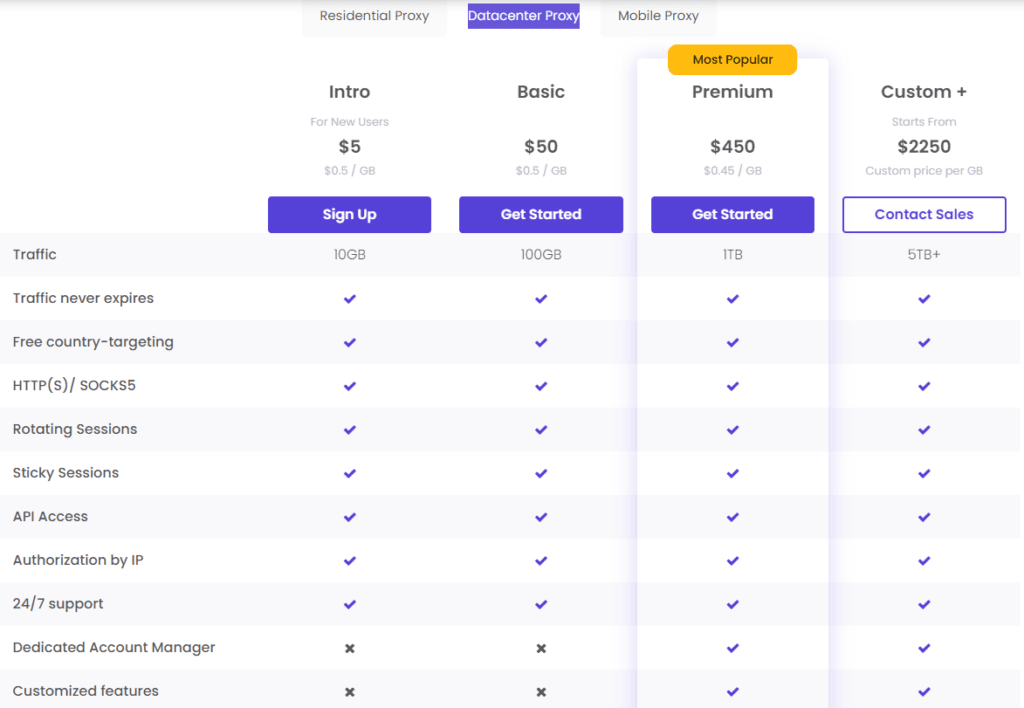Image resolution: width=1024 pixels, height=708 pixels.
Task: Click the 1TB traffic value
Action: (733, 255)
